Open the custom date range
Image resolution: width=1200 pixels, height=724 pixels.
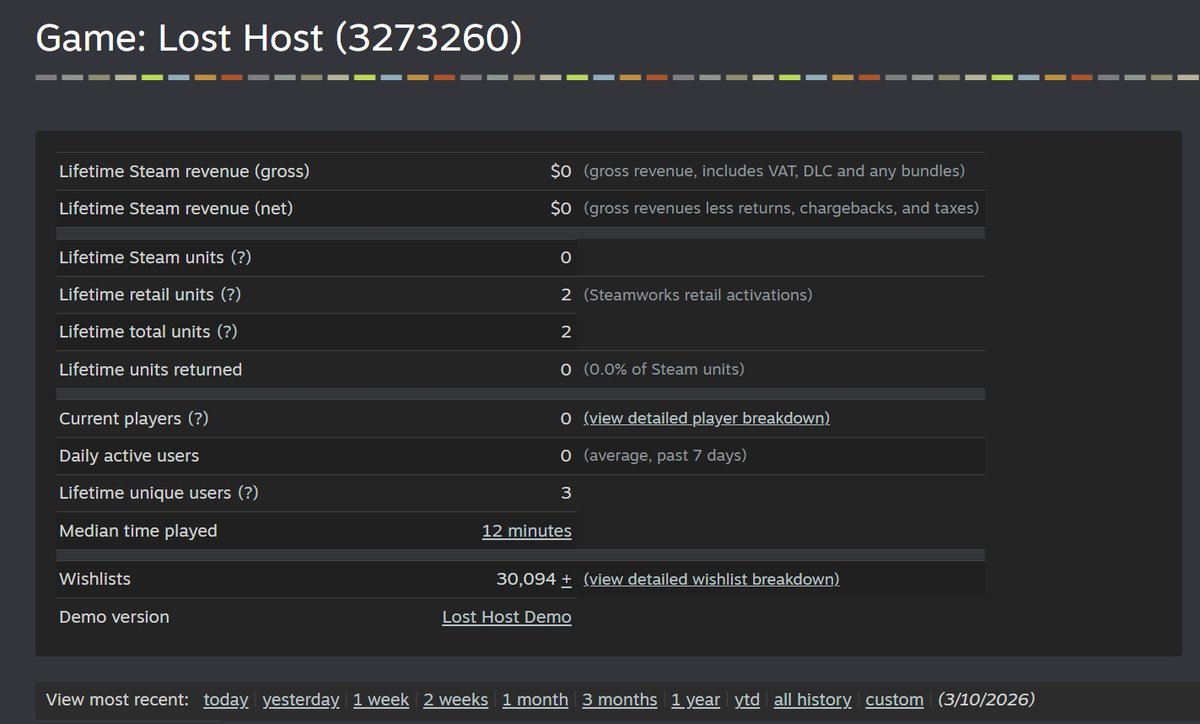point(895,700)
